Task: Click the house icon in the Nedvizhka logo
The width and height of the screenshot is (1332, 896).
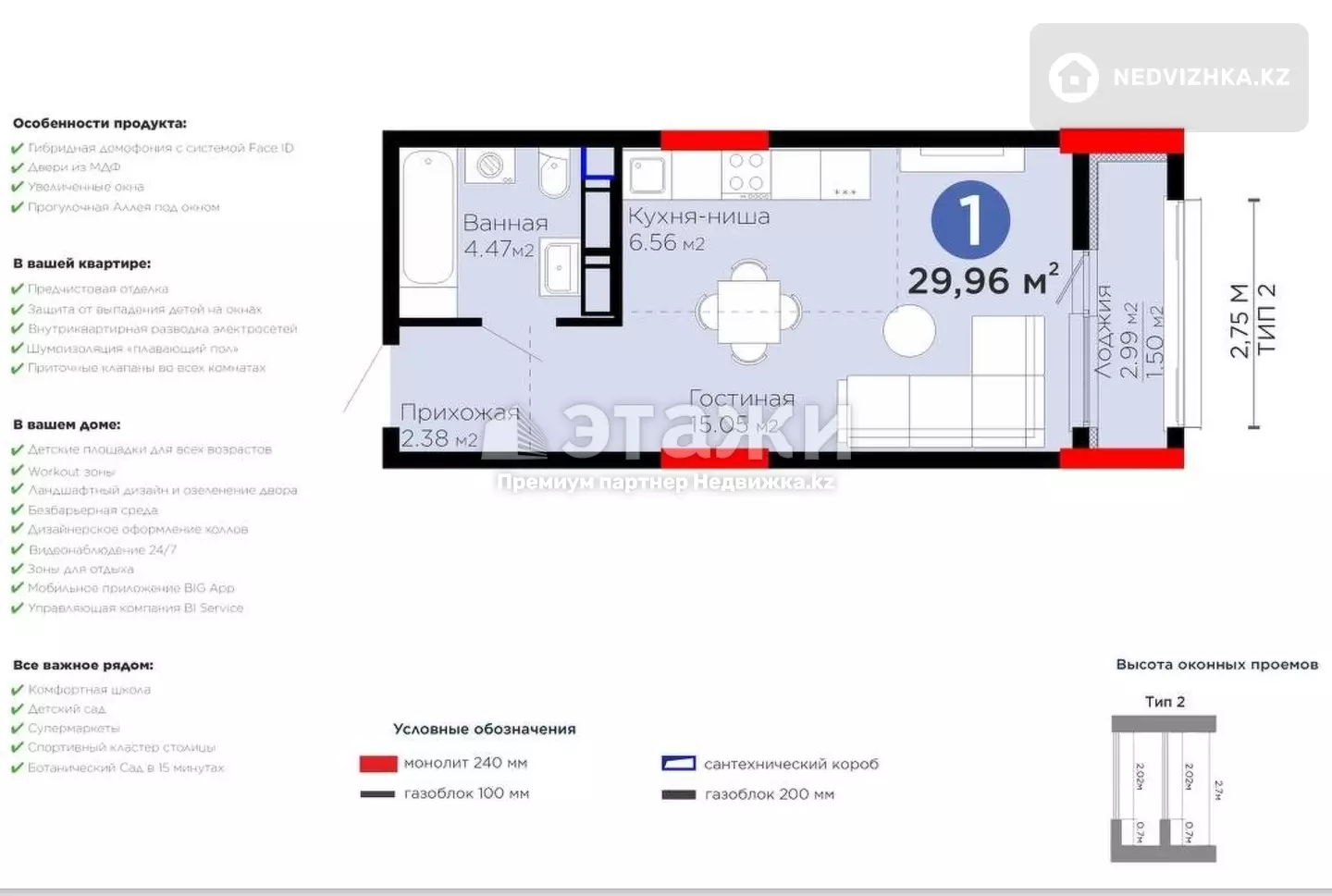Action: point(1074,77)
